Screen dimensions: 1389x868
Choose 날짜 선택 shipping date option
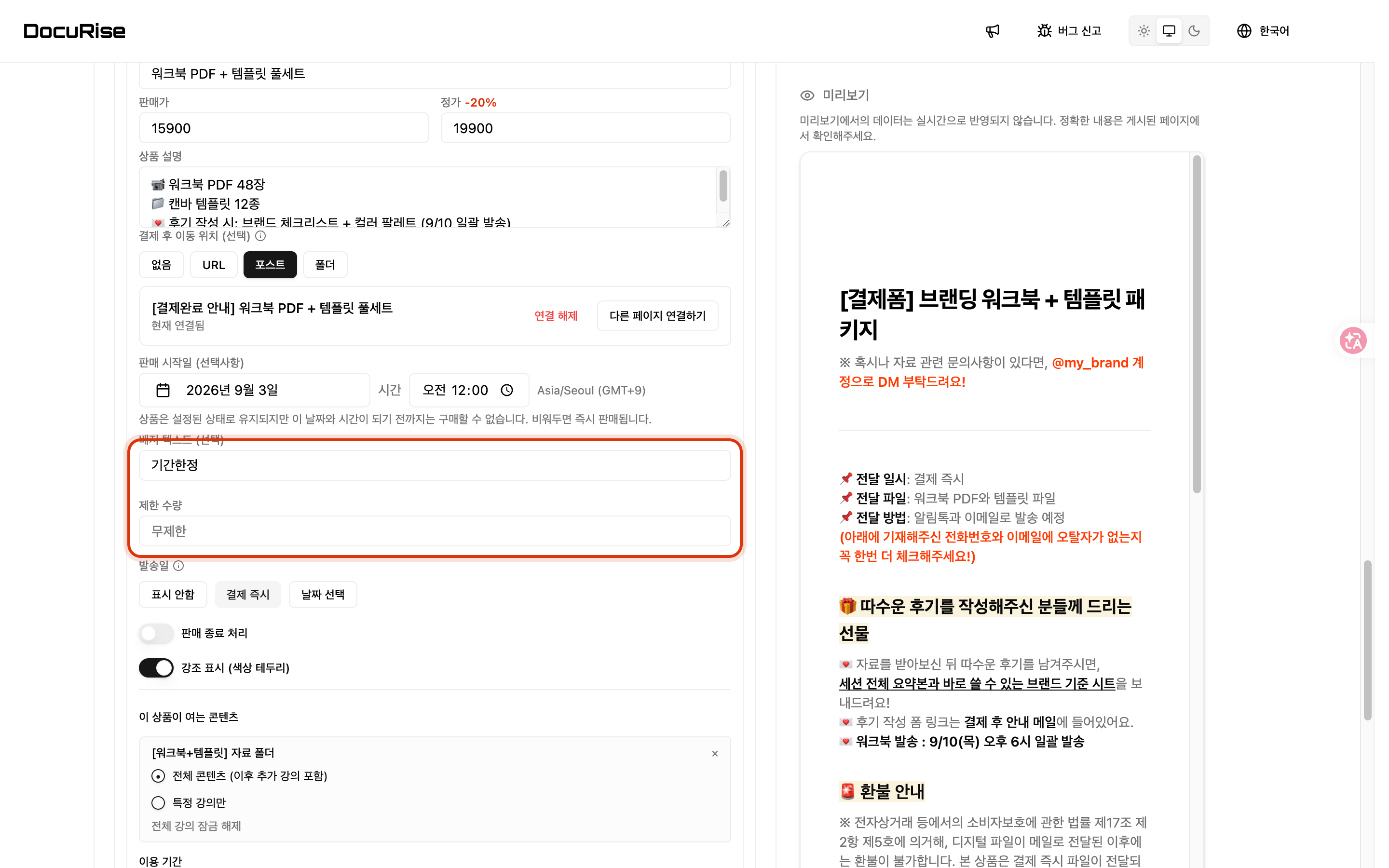pyautogui.click(x=323, y=594)
